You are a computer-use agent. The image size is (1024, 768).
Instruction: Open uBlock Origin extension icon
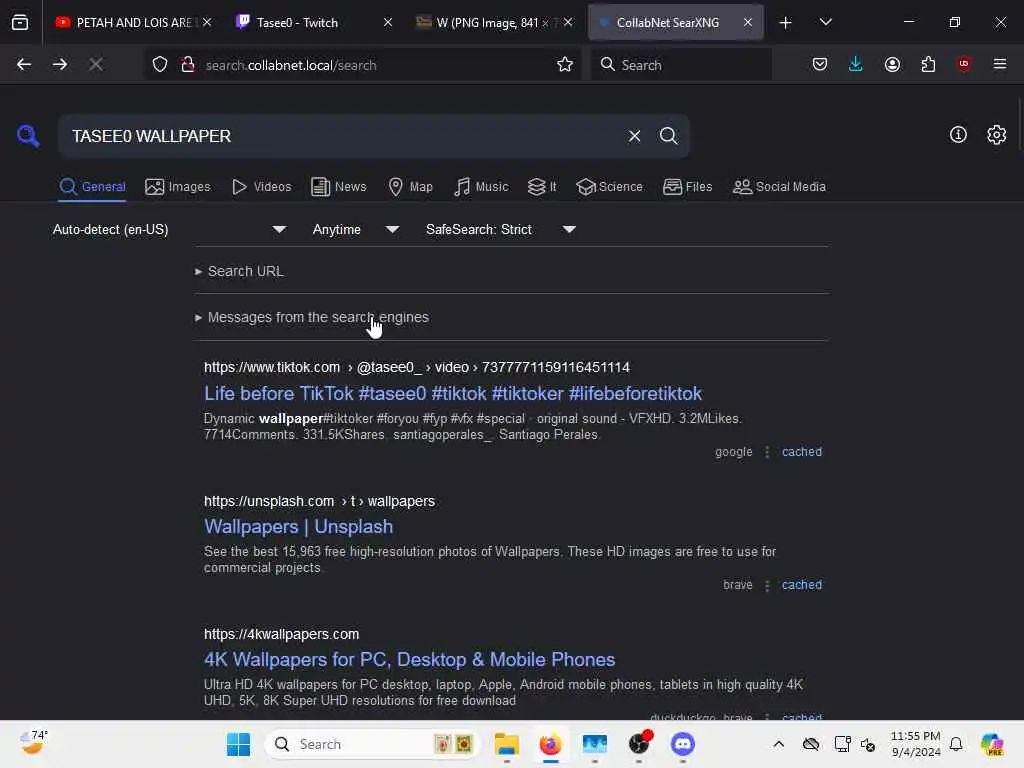pos(963,64)
